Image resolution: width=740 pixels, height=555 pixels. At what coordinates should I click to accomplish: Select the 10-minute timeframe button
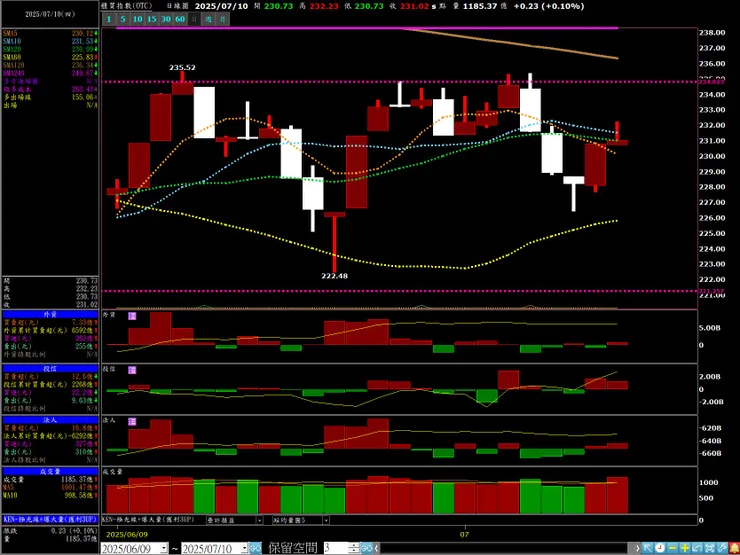(137, 19)
